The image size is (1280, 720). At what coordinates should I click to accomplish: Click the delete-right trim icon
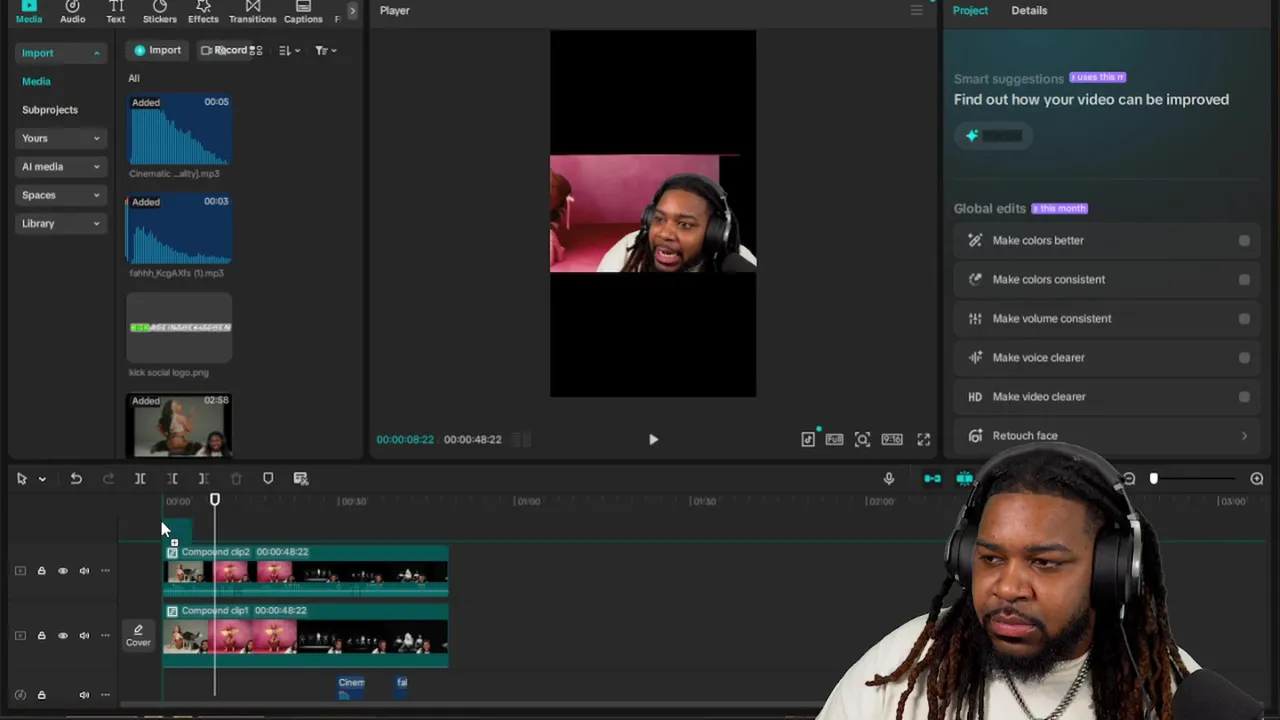[x=204, y=479]
